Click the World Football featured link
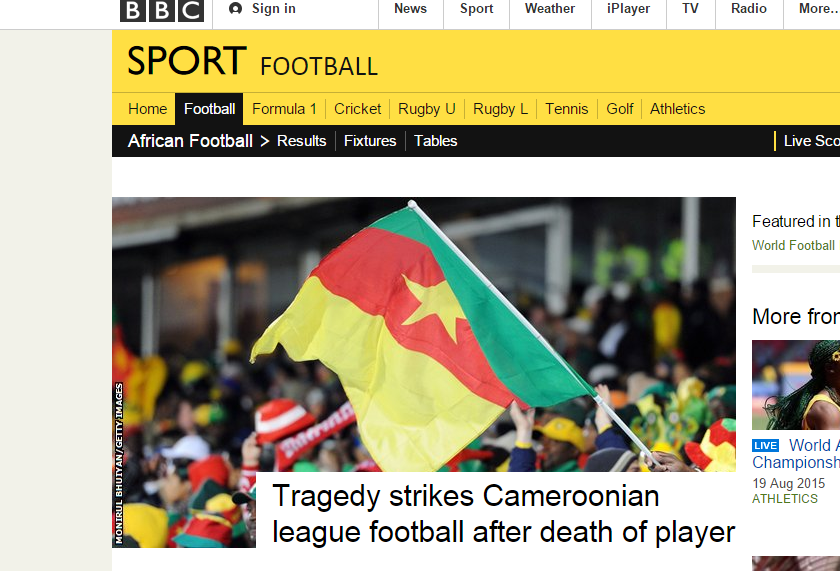Screen dimensions: 840x571 coord(793,245)
